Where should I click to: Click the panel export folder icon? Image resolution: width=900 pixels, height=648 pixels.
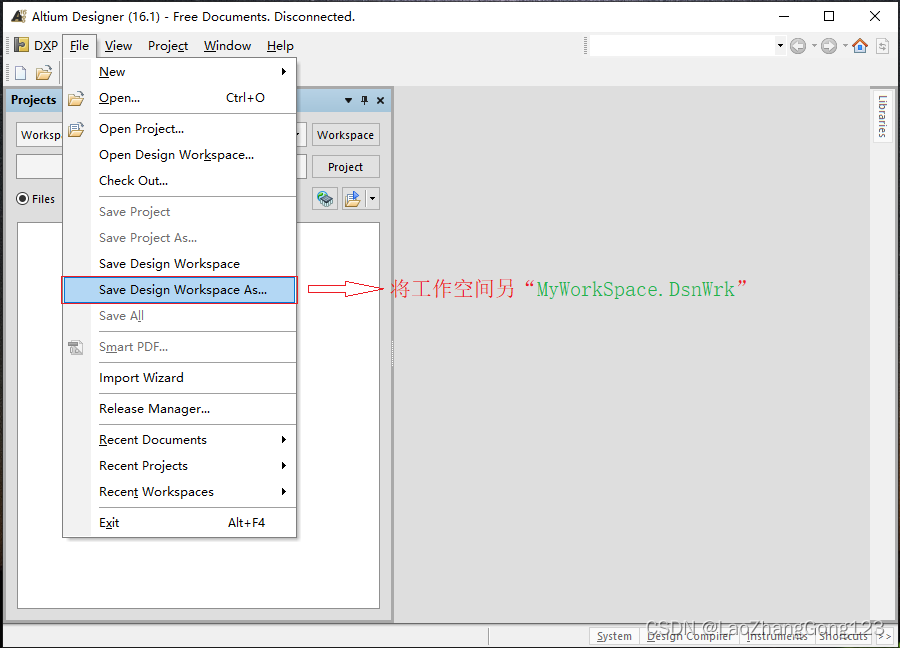(353, 199)
